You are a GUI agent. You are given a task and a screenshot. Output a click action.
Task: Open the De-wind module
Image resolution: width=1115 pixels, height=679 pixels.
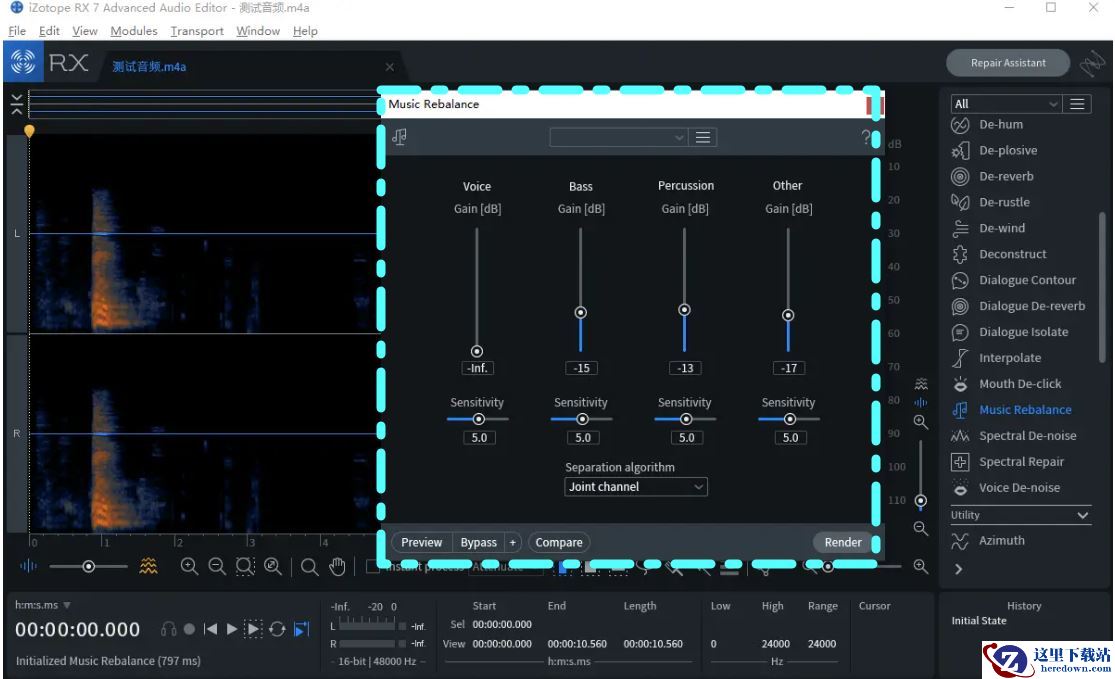(1001, 228)
